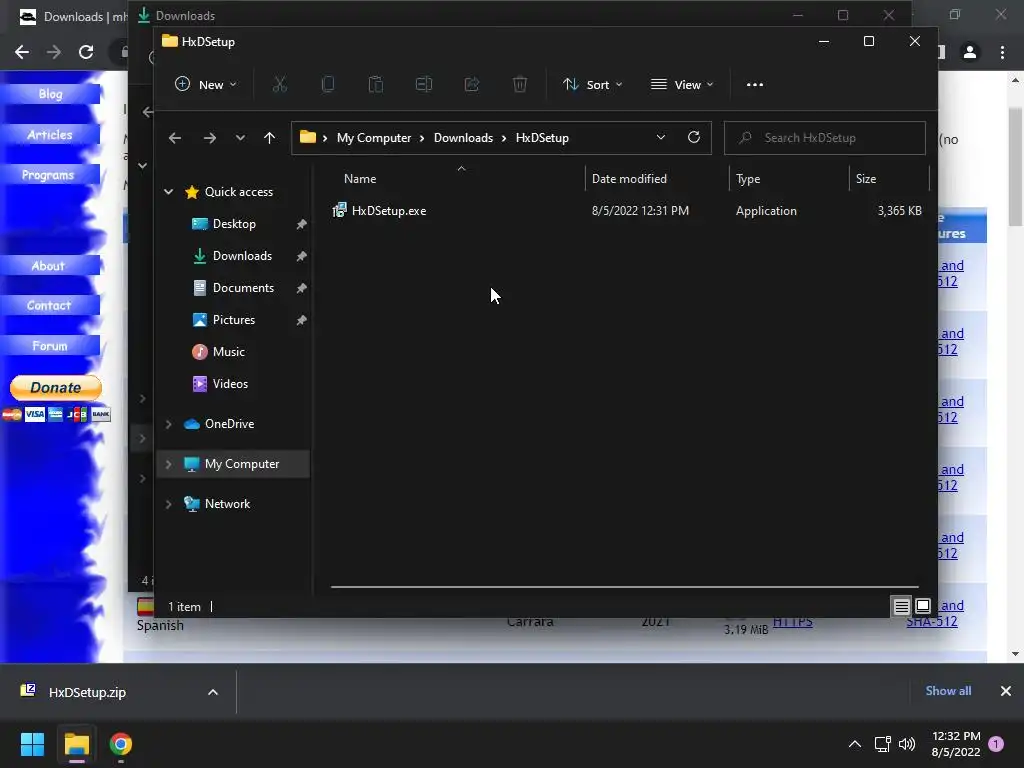Show hidden system tray icons
This screenshot has height=768, width=1024.
point(854,744)
